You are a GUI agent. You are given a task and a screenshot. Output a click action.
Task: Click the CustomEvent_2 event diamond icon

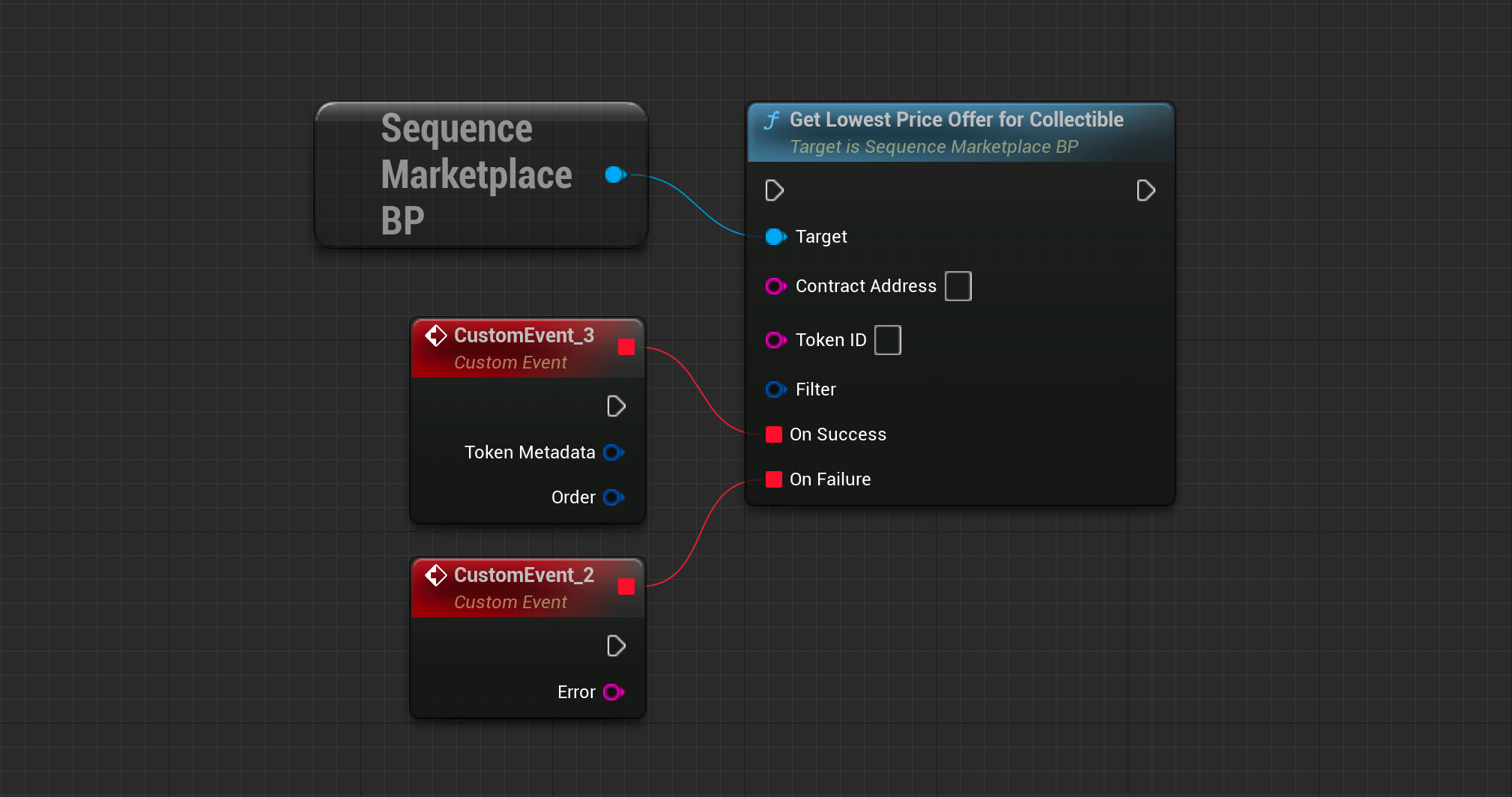[436, 575]
